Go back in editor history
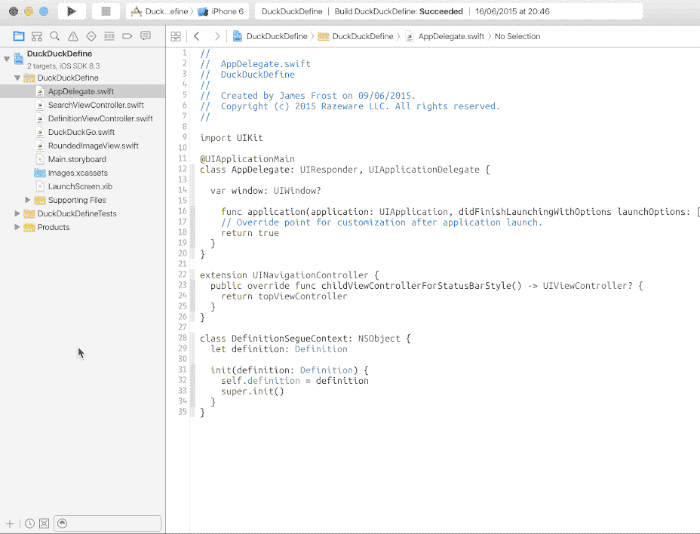 (197, 36)
